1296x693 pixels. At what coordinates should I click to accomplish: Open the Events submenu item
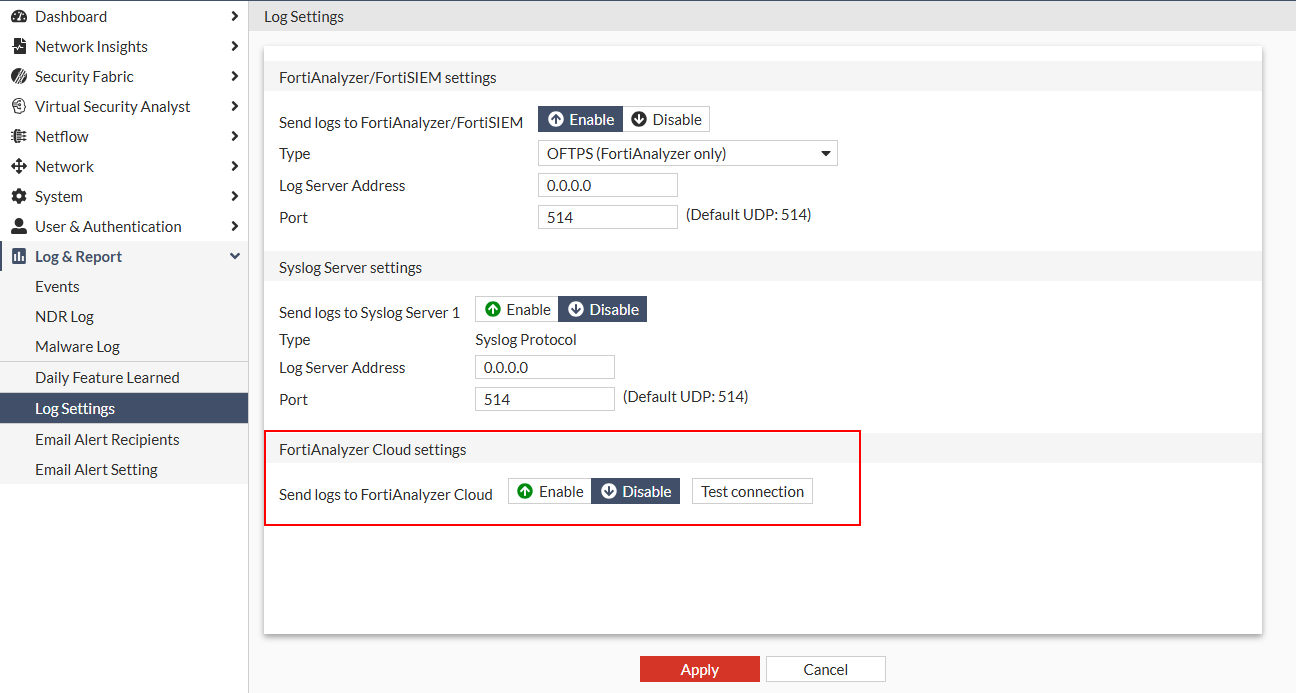click(x=124, y=286)
